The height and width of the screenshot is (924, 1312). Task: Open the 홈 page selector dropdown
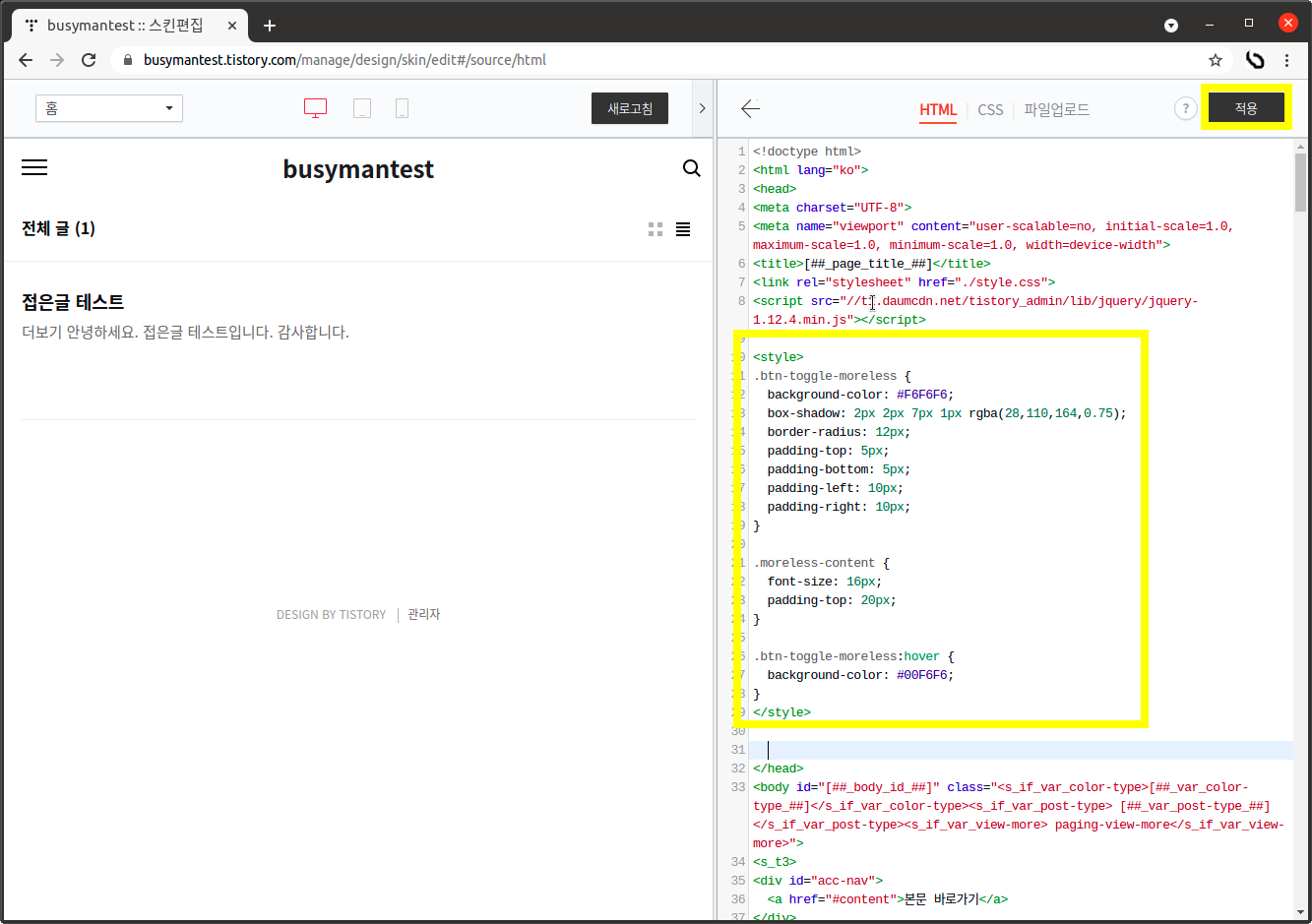pyautogui.click(x=109, y=108)
